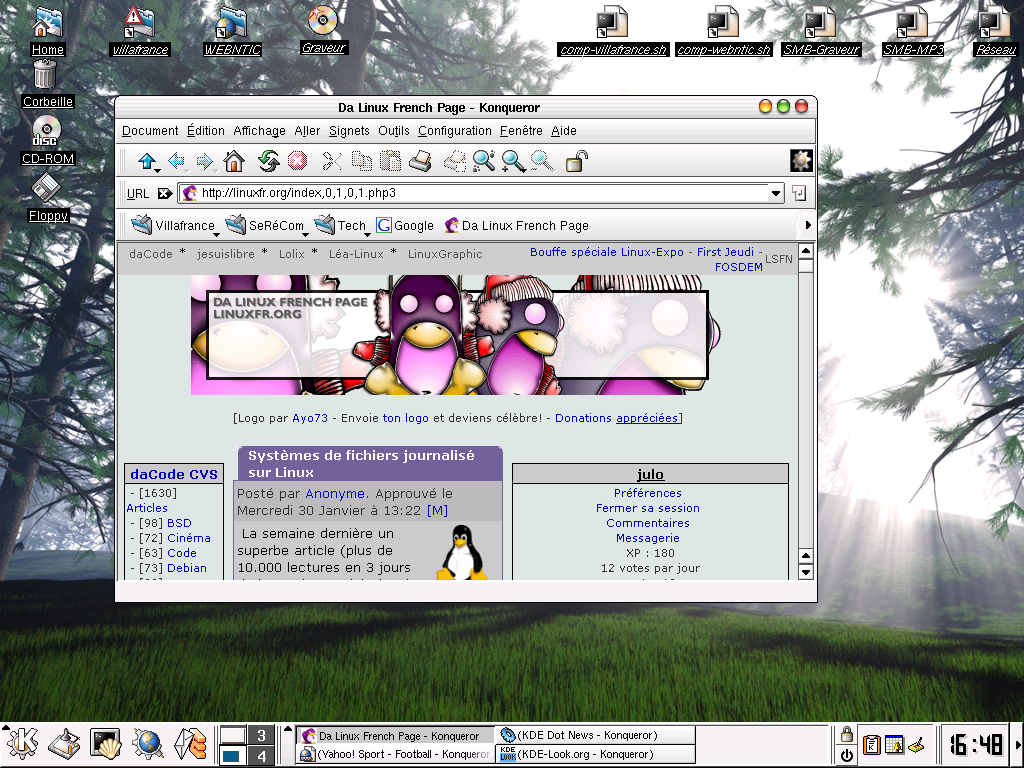Image resolution: width=1024 pixels, height=768 pixels.
Task: Click the Go button beside the URL field
Action: pos(799,193)
